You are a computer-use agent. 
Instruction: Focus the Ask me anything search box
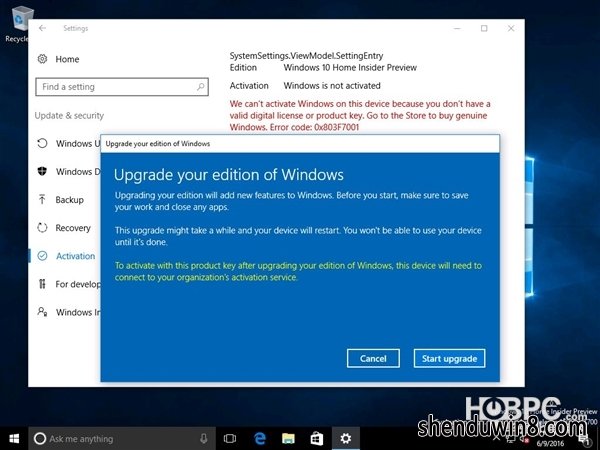[122, 439]
